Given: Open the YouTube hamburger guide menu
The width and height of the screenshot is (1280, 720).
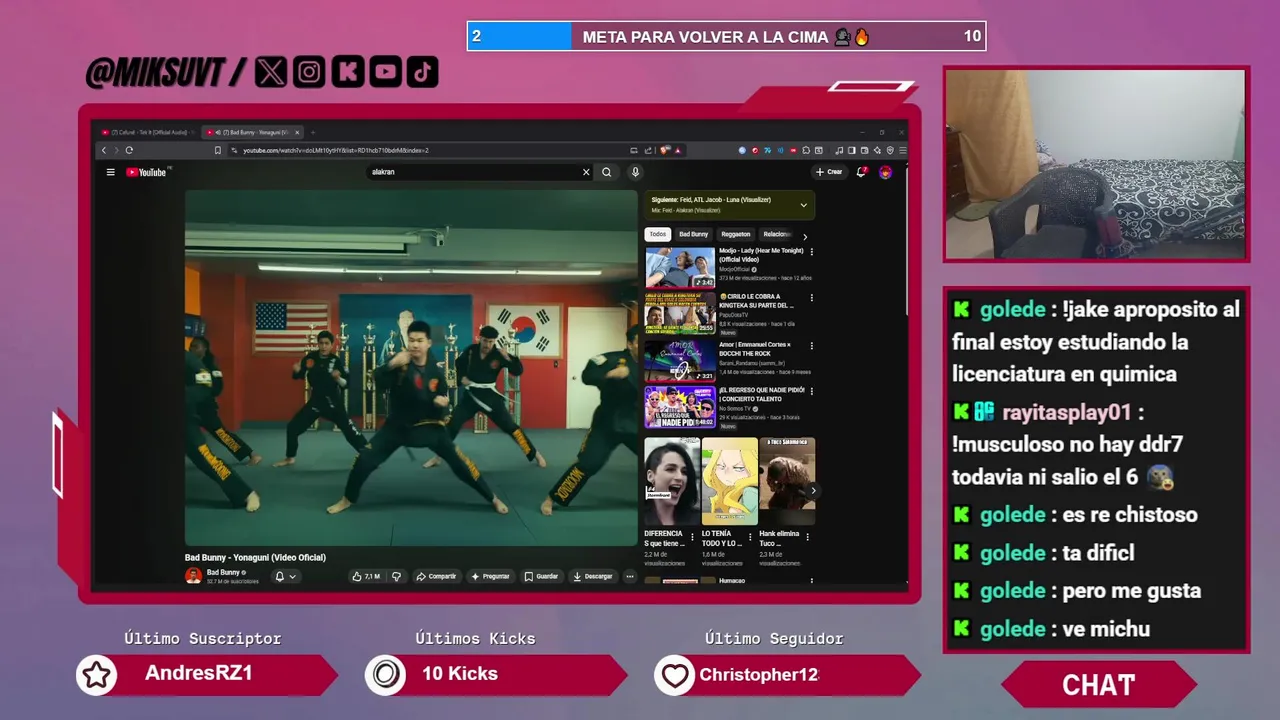Looking at the screenshot, I should pos(111,172).
